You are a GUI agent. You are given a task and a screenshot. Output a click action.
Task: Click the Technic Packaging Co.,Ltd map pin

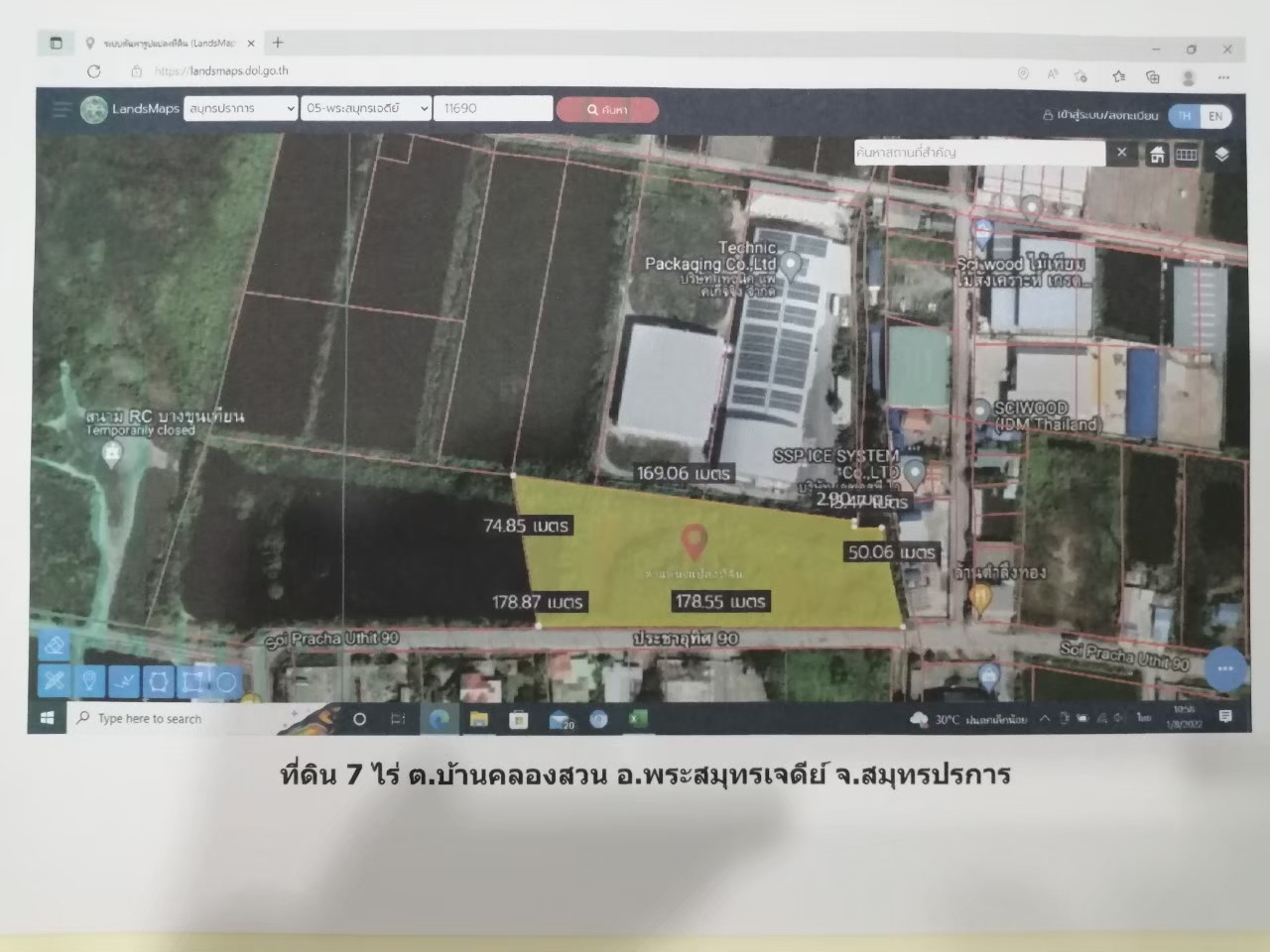pyautogui.click(x=791, y=265)
